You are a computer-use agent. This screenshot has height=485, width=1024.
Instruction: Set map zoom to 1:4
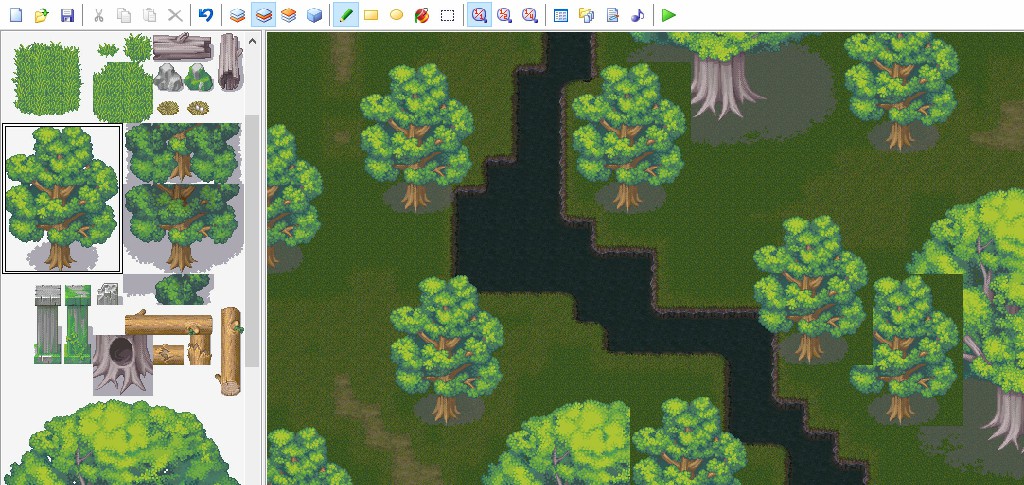(x=530, y=15)
